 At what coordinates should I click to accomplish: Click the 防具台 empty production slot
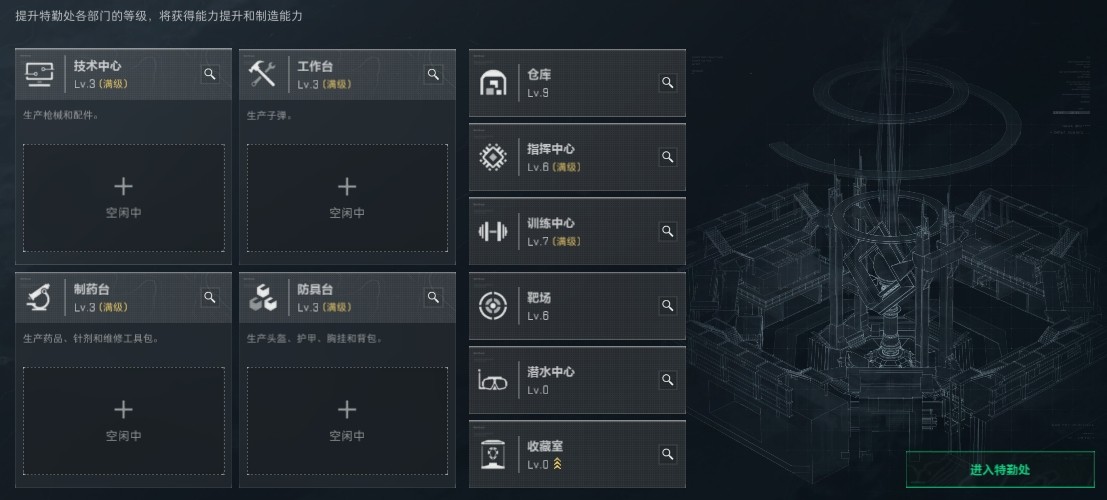(x=347, y=421)
